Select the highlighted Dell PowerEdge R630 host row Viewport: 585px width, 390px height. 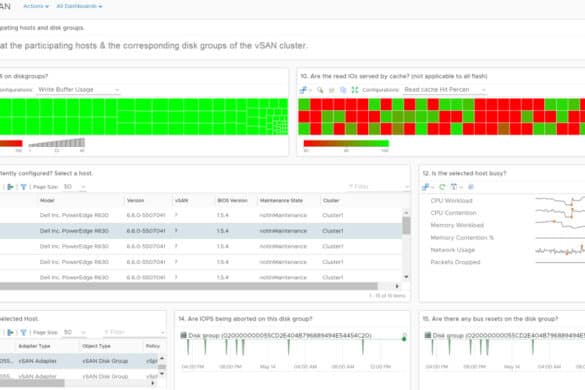tap(201, 231)
